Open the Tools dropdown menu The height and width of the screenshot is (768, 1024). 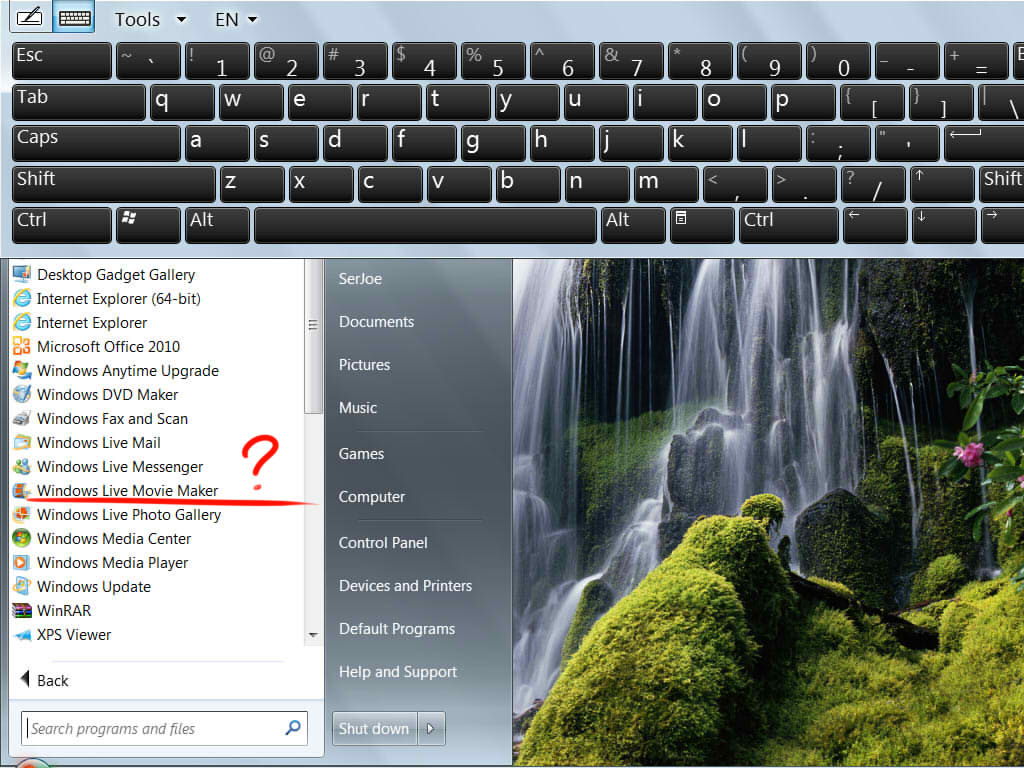tap(150, 20)
